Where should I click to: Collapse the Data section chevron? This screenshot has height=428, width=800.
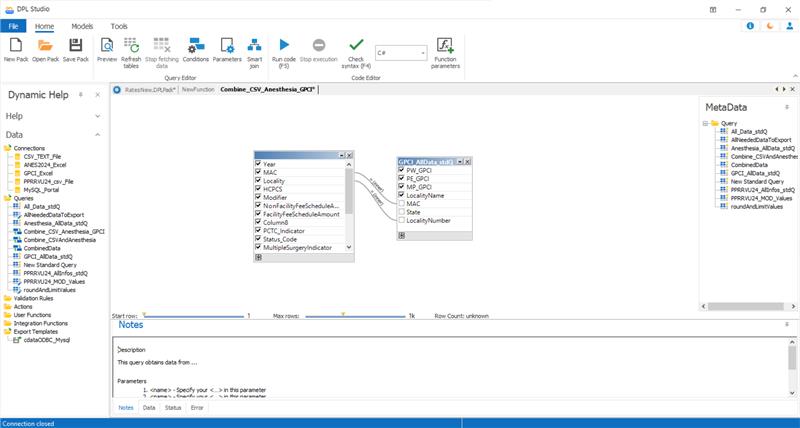click(x=97, y=134)
